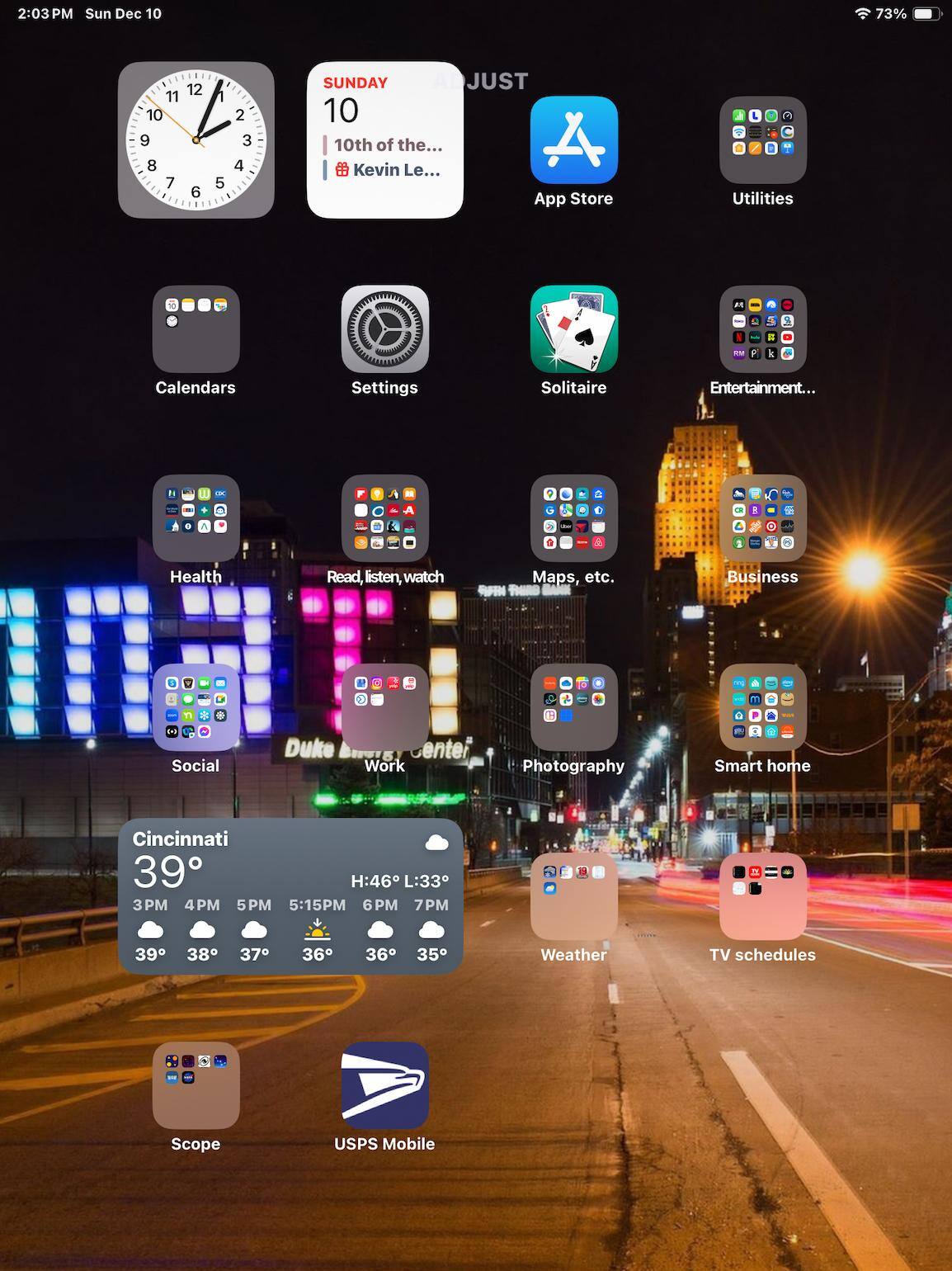Expand the Smart home folder
The height and width of the screenshot is (1271, 952).
point(762,707)
